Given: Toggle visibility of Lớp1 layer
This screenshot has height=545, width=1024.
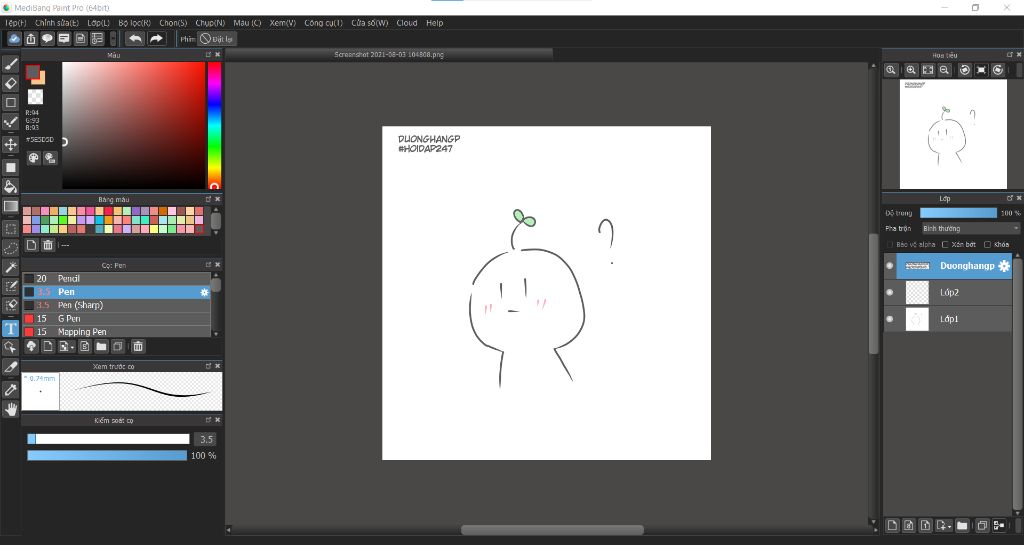Looking at the screenshot, I should click(889, 319).
